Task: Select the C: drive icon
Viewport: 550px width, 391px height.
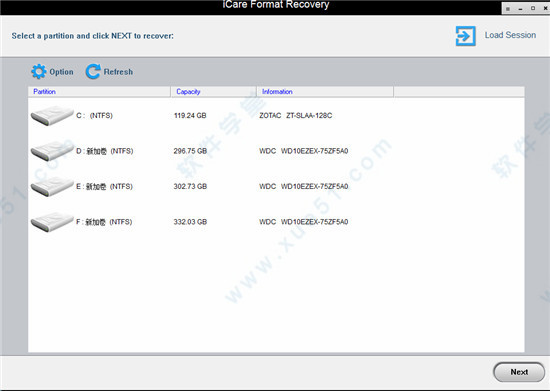Action: click(x=52, y=116)
